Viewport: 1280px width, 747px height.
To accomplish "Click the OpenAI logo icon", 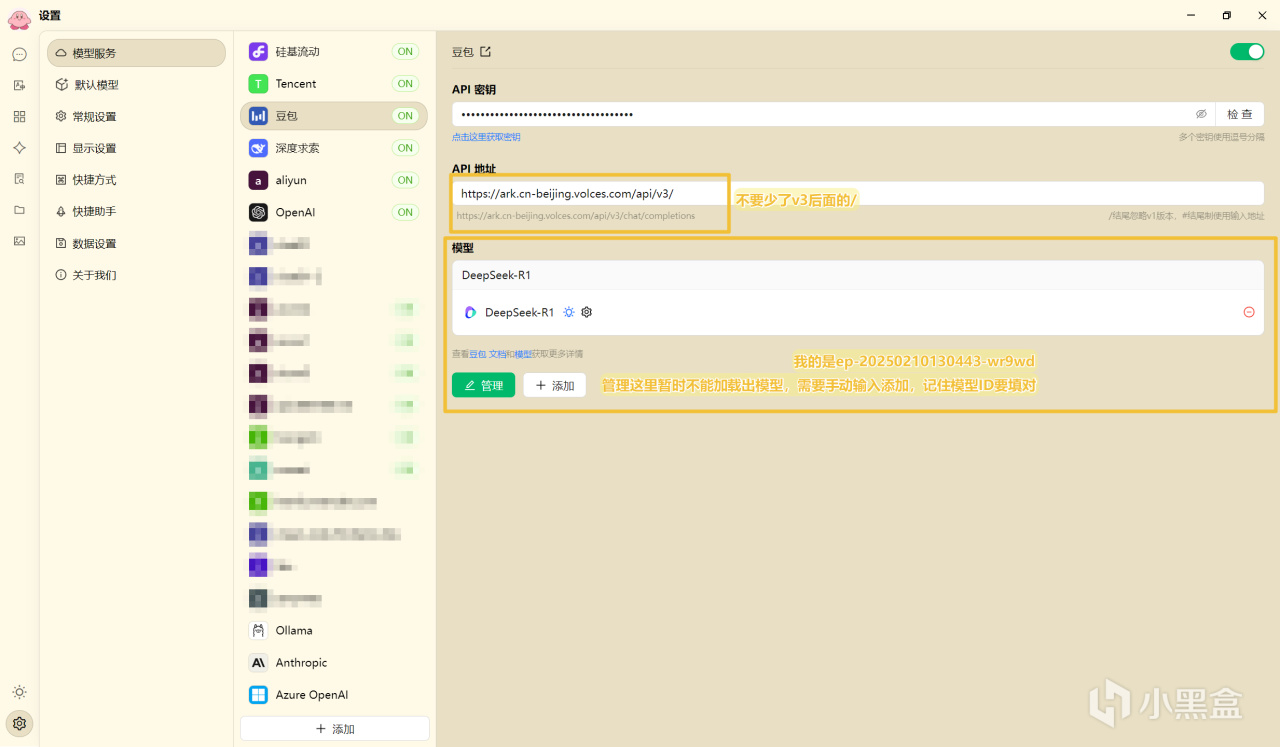I will (258, 212).
